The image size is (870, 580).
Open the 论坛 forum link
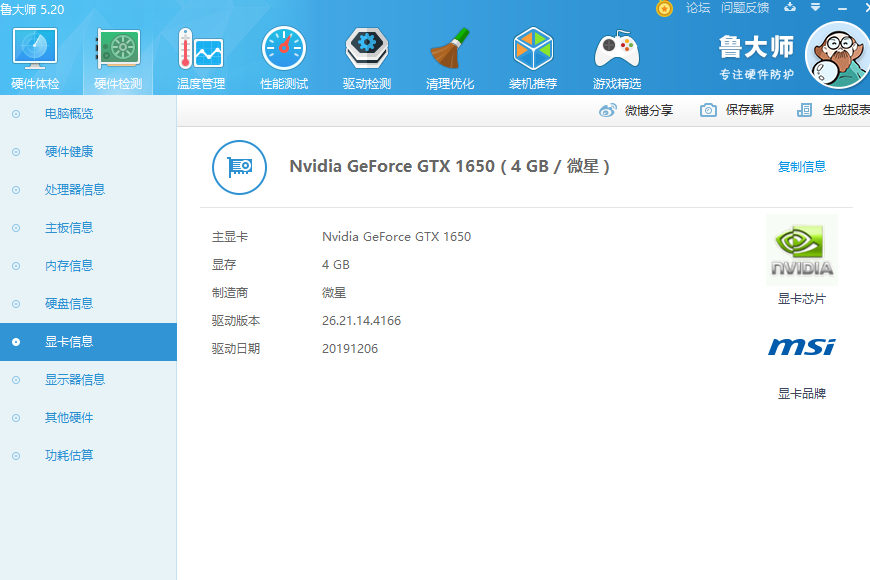pos(698,8)
